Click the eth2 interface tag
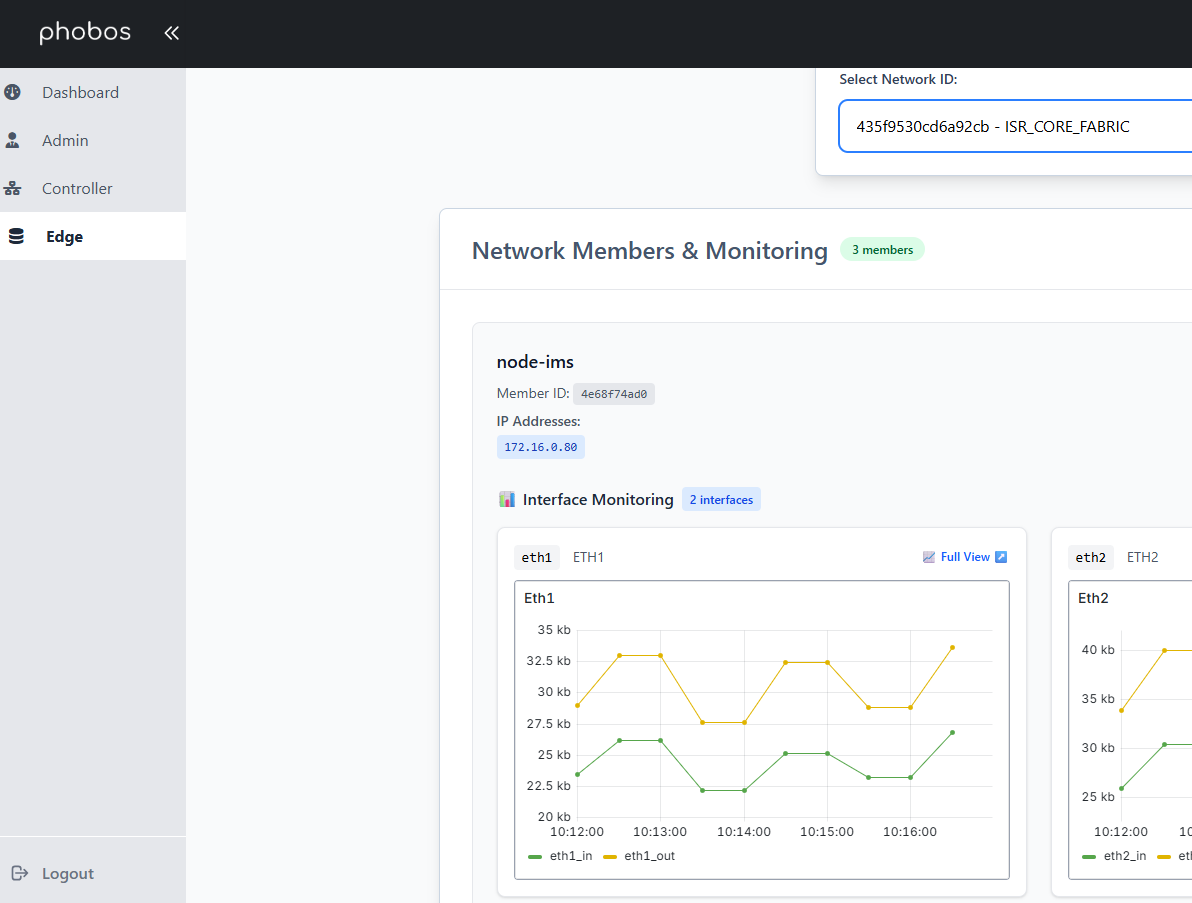 coord(1090,557)
